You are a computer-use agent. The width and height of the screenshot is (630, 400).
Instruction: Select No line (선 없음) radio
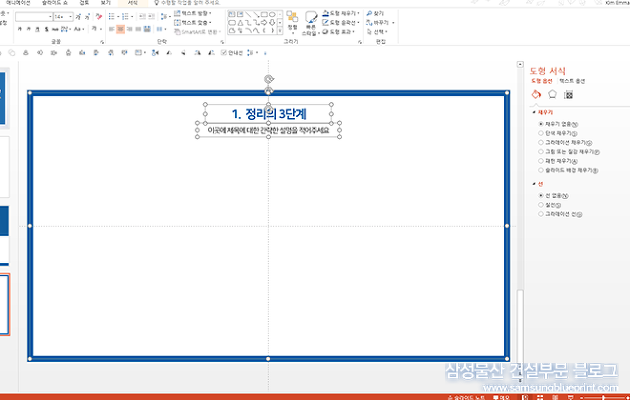541,196
